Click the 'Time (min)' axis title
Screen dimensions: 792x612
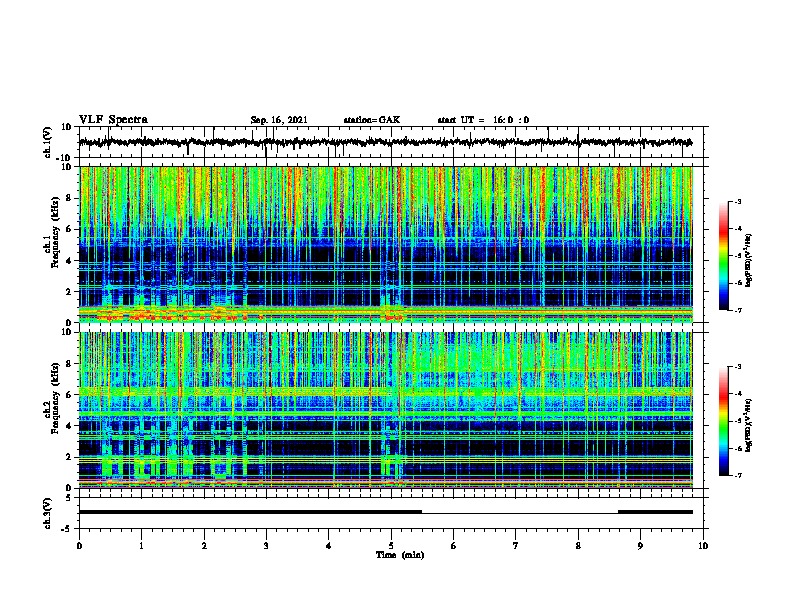[x=400, y=555]
